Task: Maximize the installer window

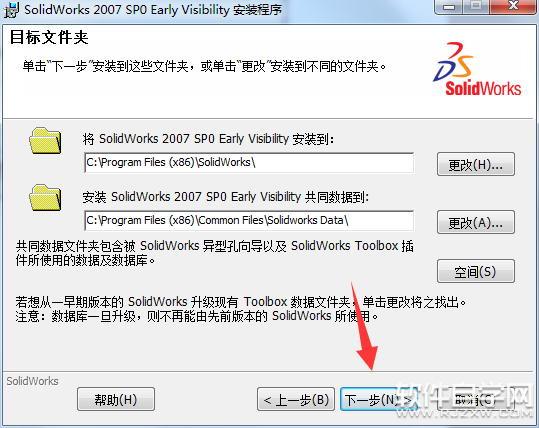Action: coord(477,7)
